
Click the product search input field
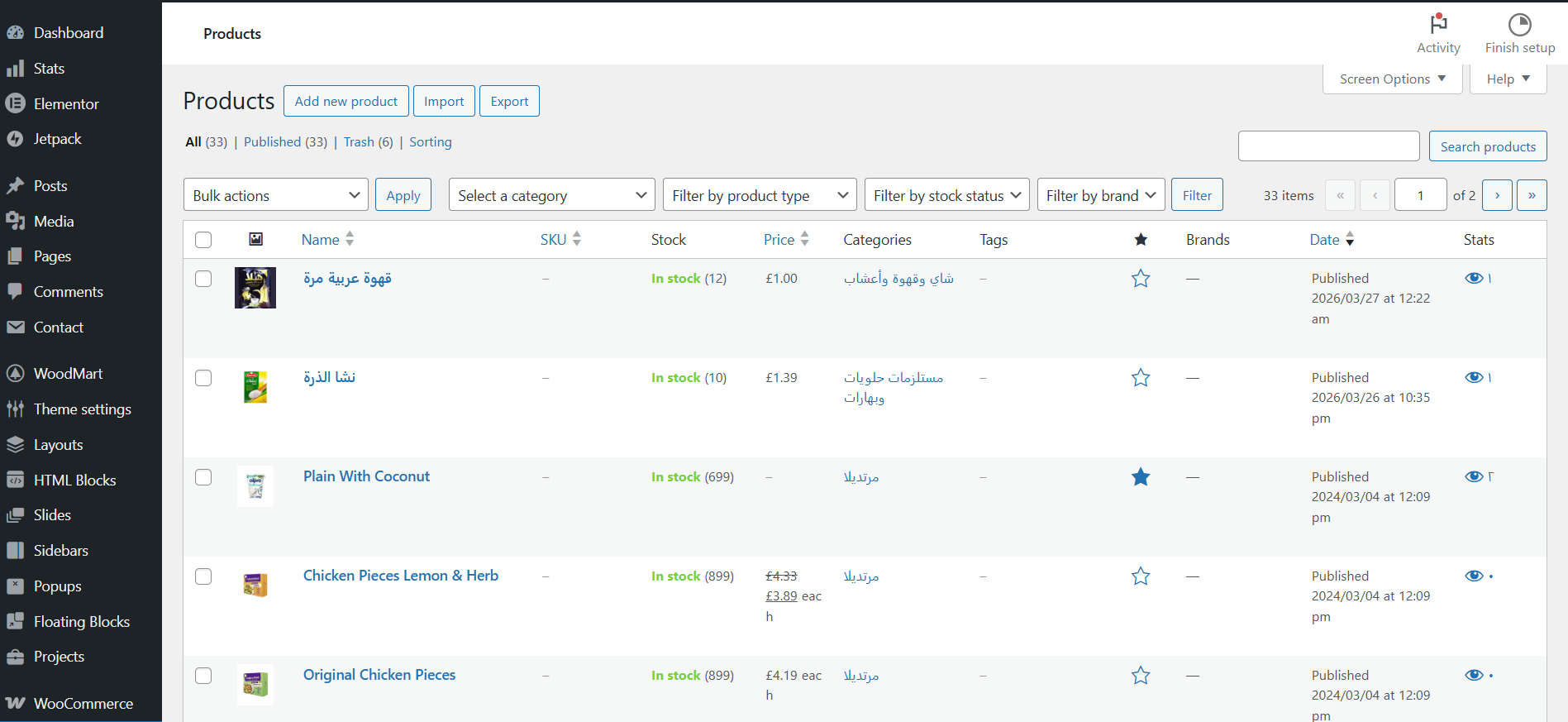point(1328,146)
